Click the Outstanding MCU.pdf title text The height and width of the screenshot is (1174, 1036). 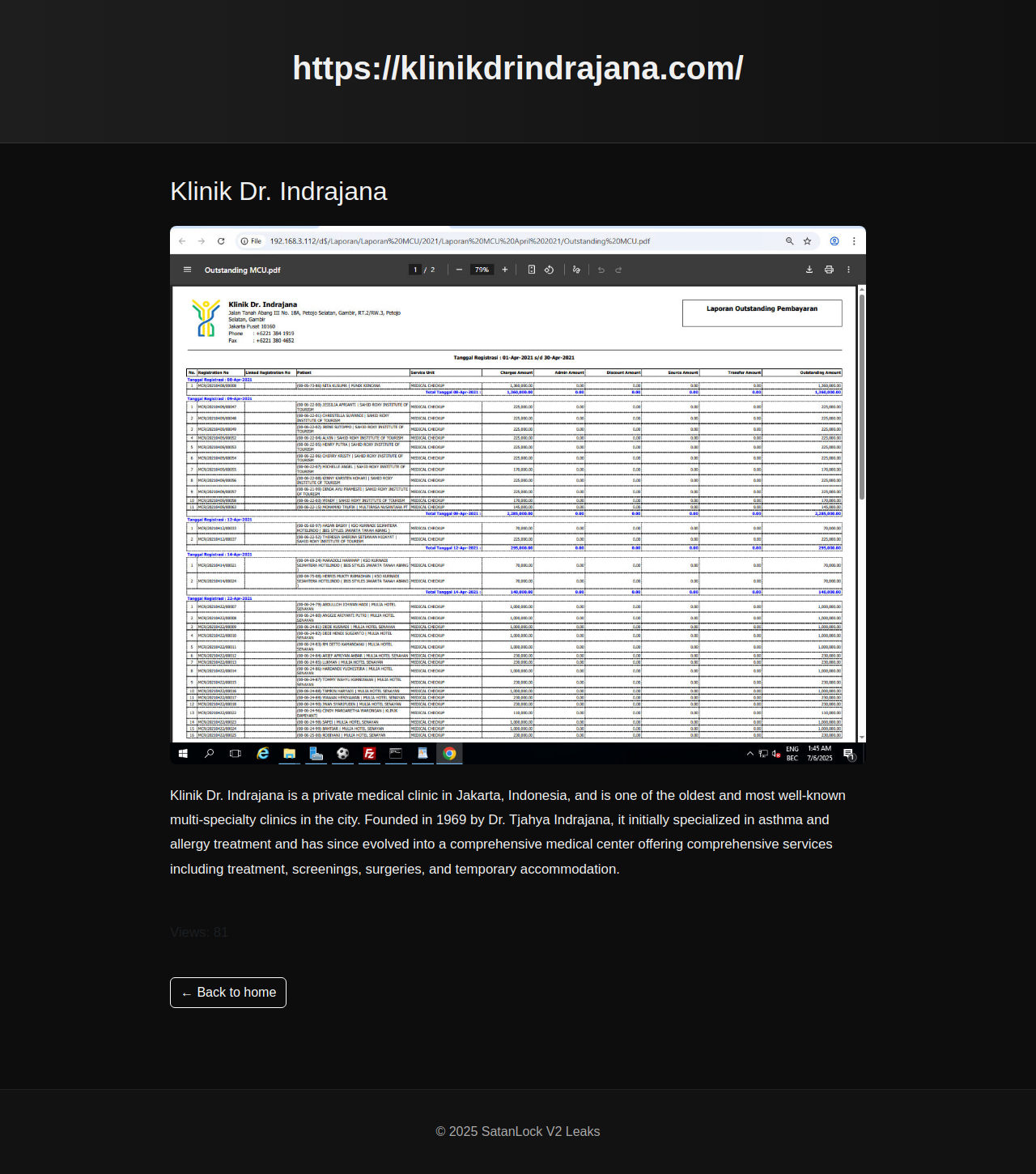point(242,270)
